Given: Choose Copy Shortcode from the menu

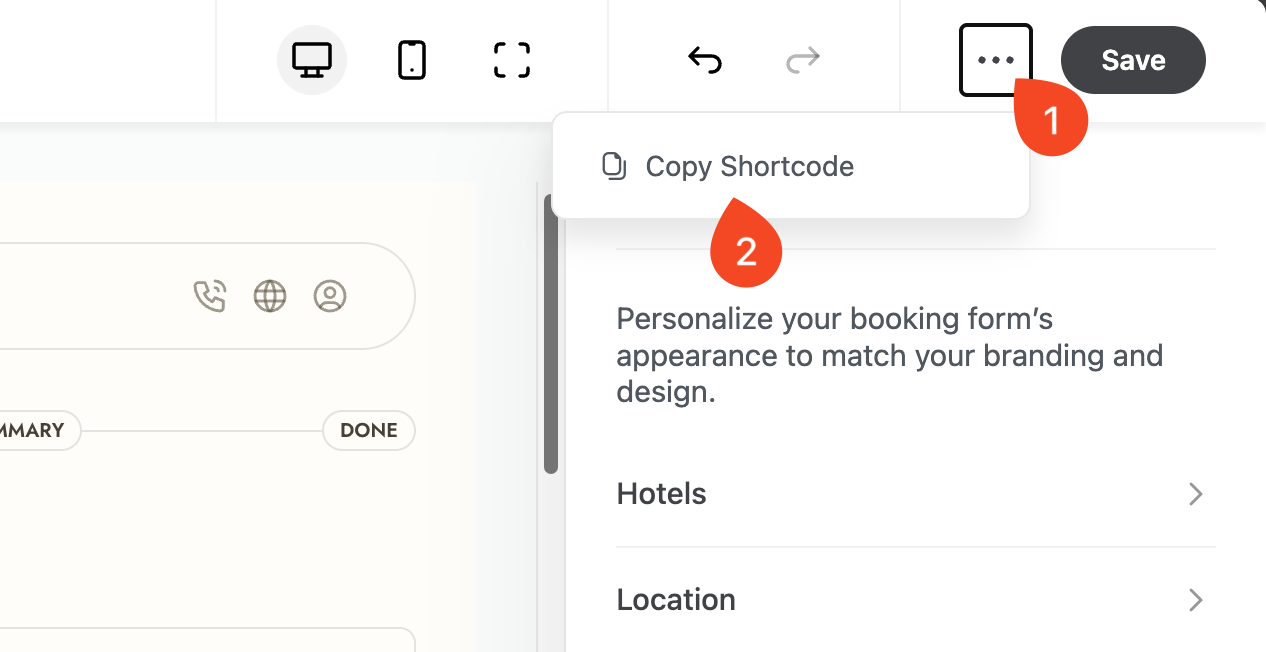Looking at the screenshot, I should (x=790, y=166).
